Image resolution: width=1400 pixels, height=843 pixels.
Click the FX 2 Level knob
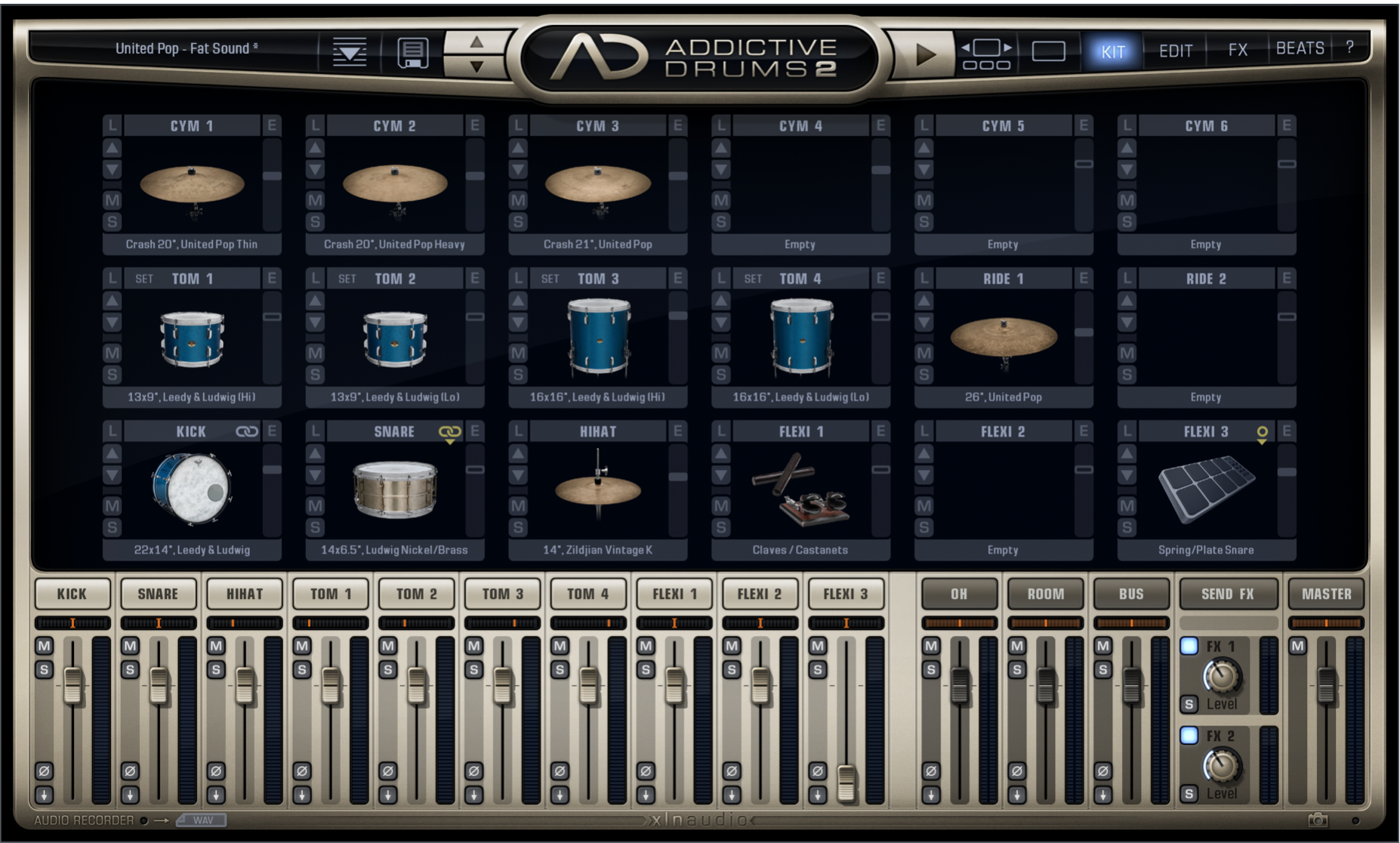tap(1222, 766)
